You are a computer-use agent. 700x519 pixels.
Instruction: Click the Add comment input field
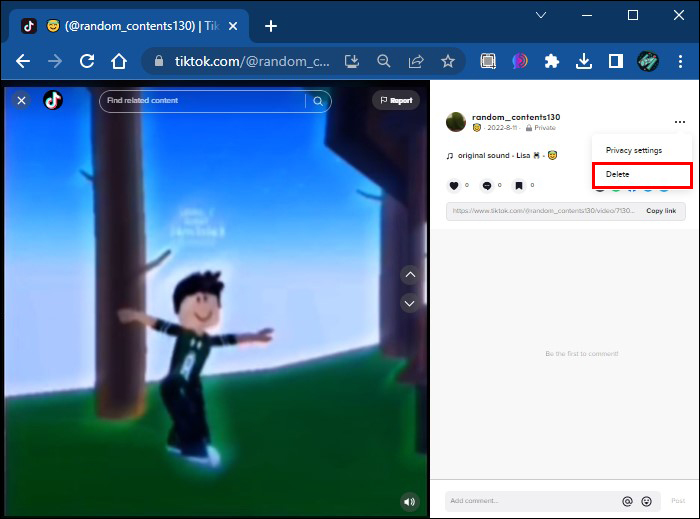point(531,501)
